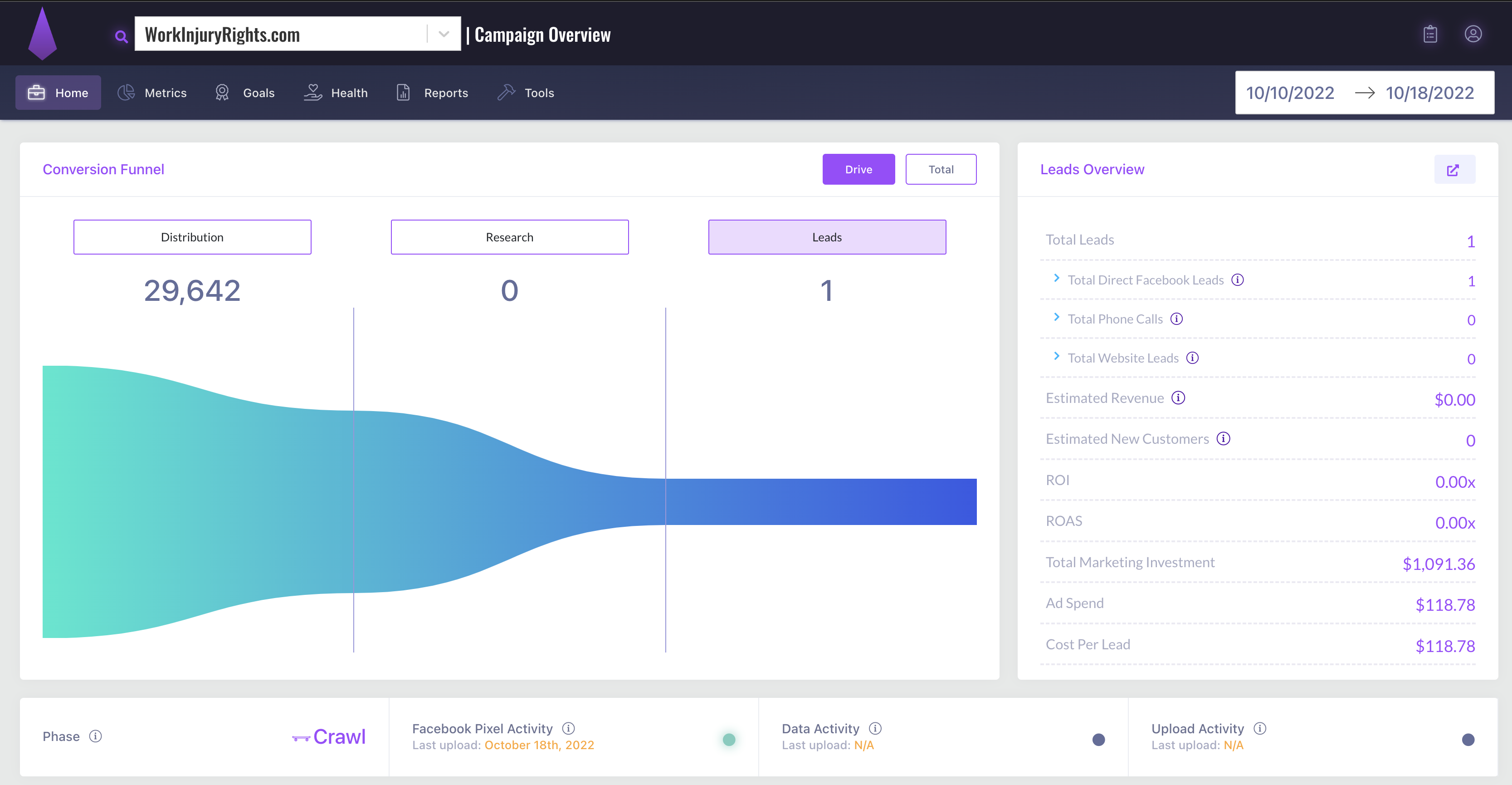Click info icon next to Upload Activity
Viewport: 1512px width, 785px height.
(1259, 728)
